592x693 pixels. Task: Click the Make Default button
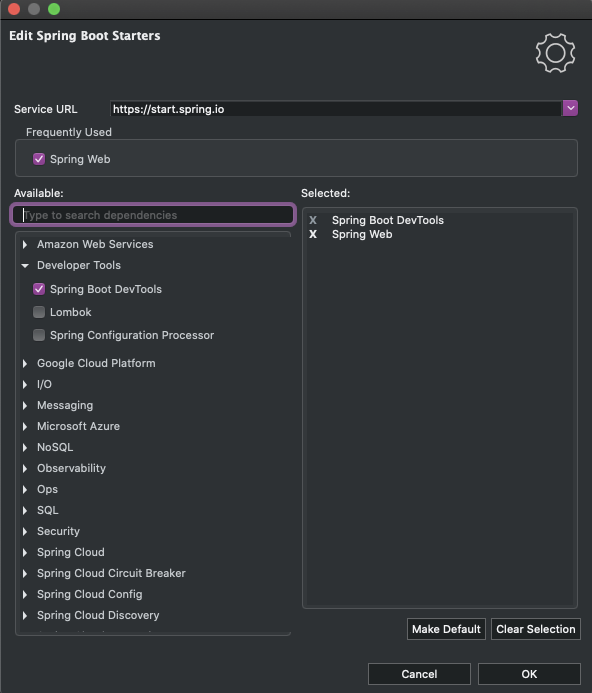(x=446, y=629)
